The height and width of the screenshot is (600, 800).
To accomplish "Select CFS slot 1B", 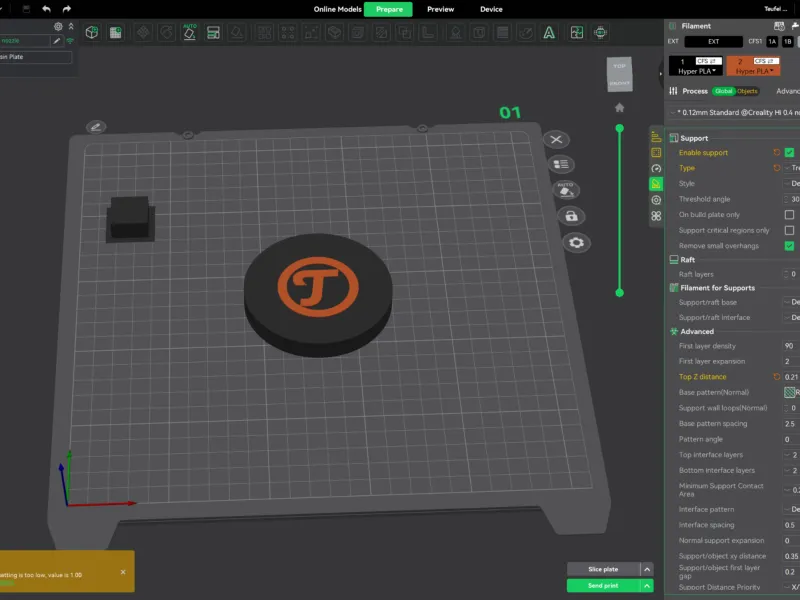I will coord(788,42).
